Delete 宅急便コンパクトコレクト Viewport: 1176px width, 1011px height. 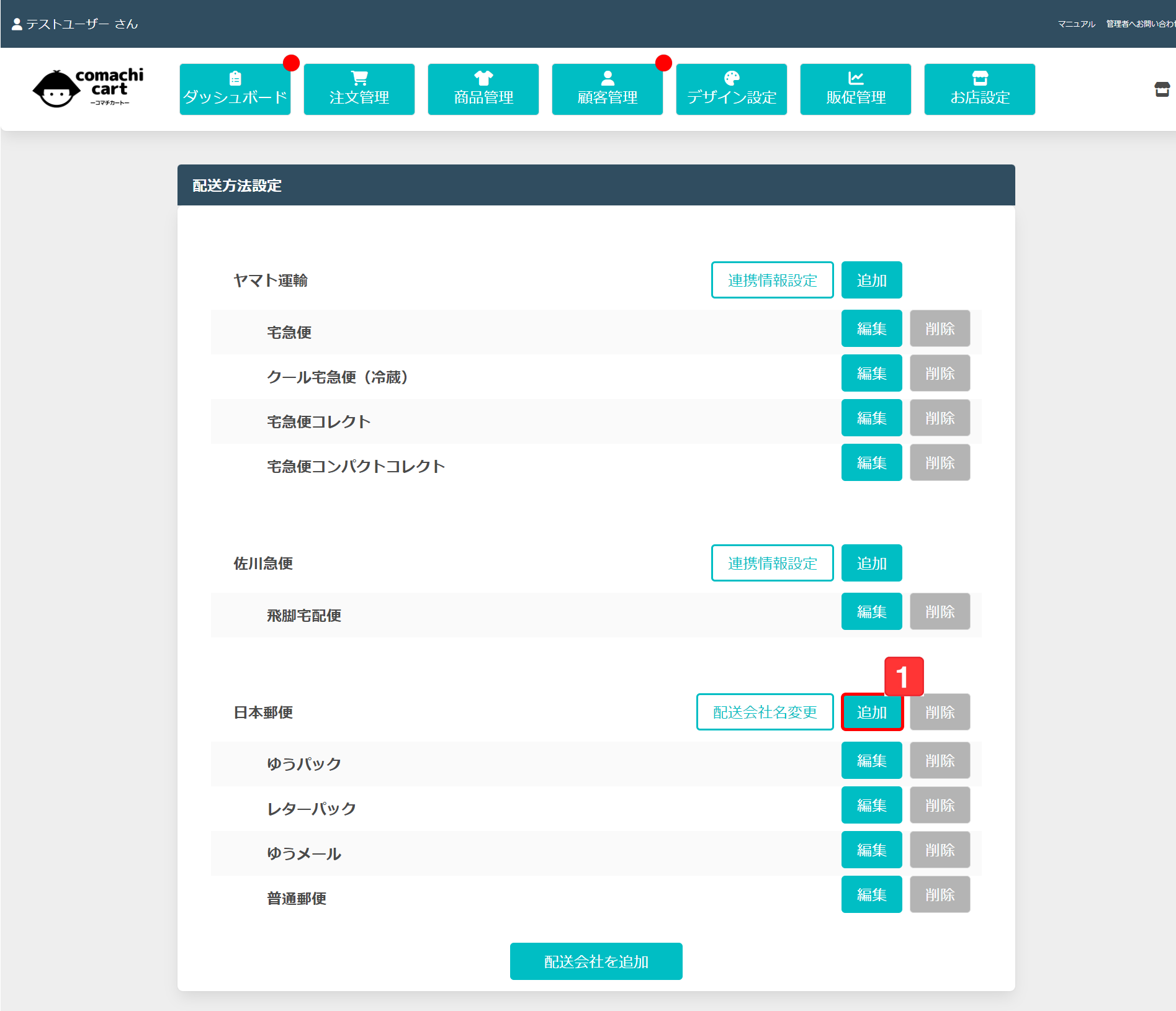[x=940, y=462]
